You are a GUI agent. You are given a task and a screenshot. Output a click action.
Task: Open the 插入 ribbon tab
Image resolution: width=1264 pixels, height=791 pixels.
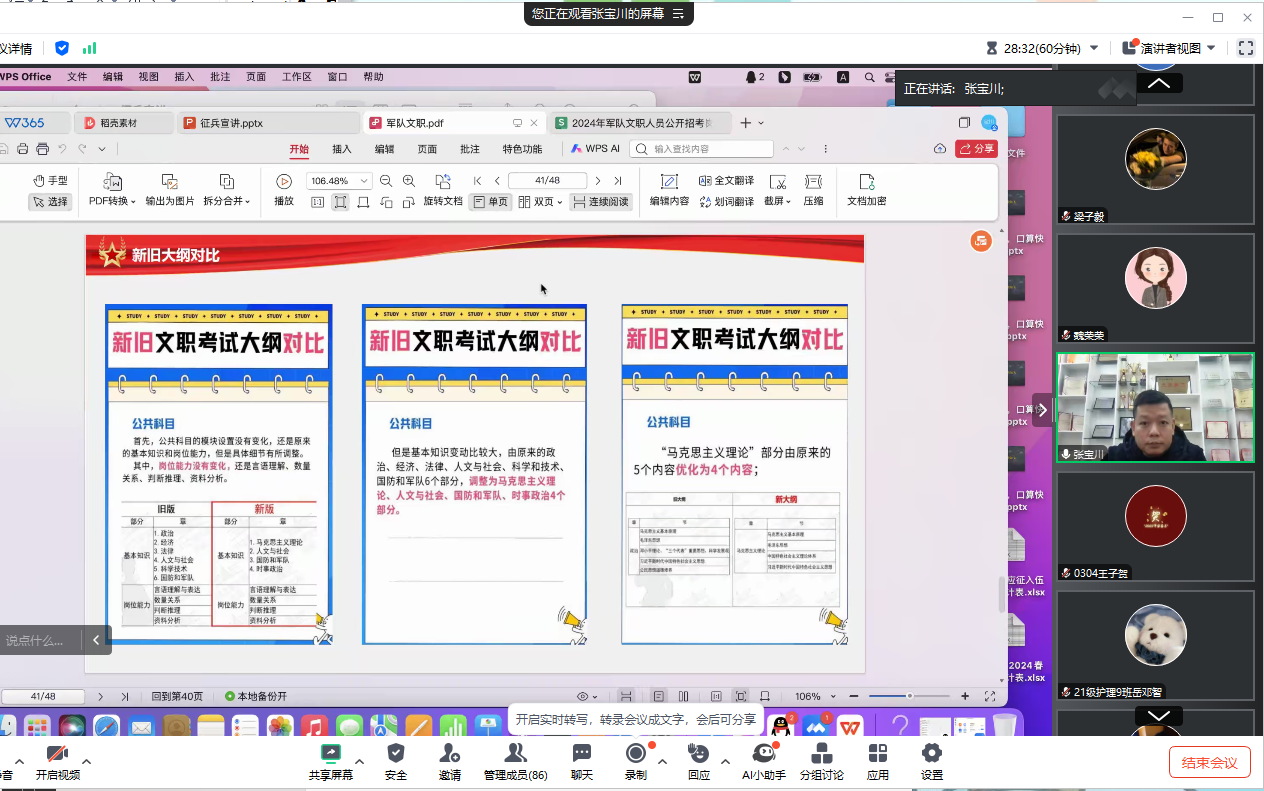coord(342,149)
